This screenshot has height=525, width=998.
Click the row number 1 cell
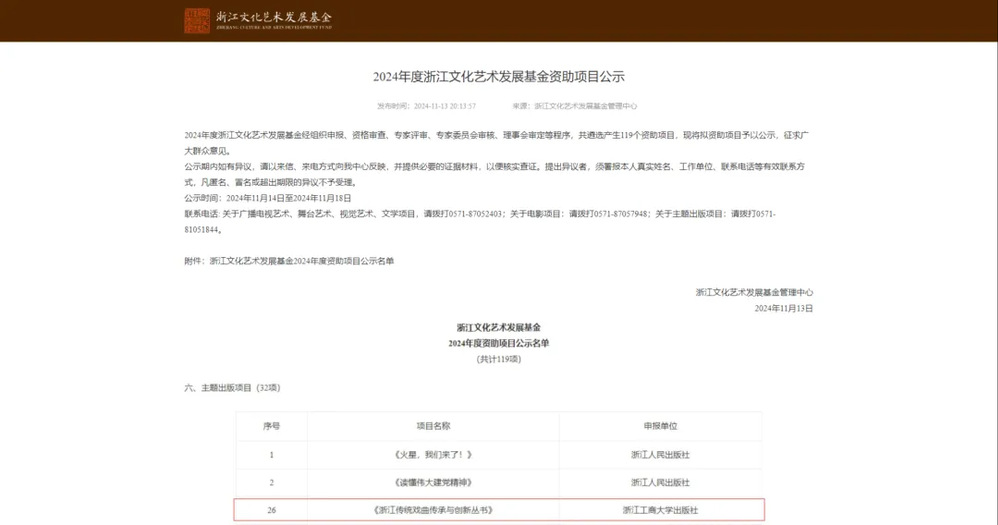coord(272,455)
